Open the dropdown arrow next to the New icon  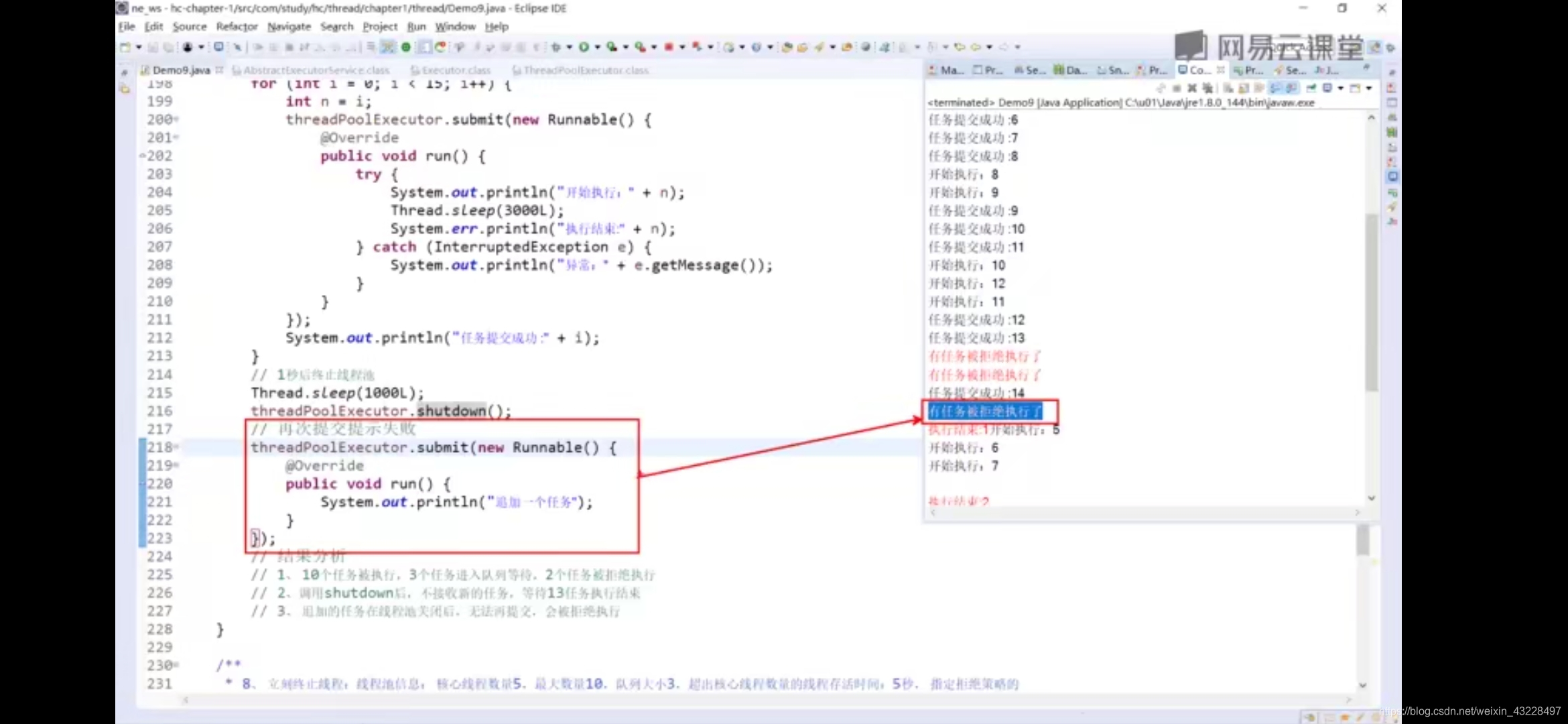pos(139,47)
